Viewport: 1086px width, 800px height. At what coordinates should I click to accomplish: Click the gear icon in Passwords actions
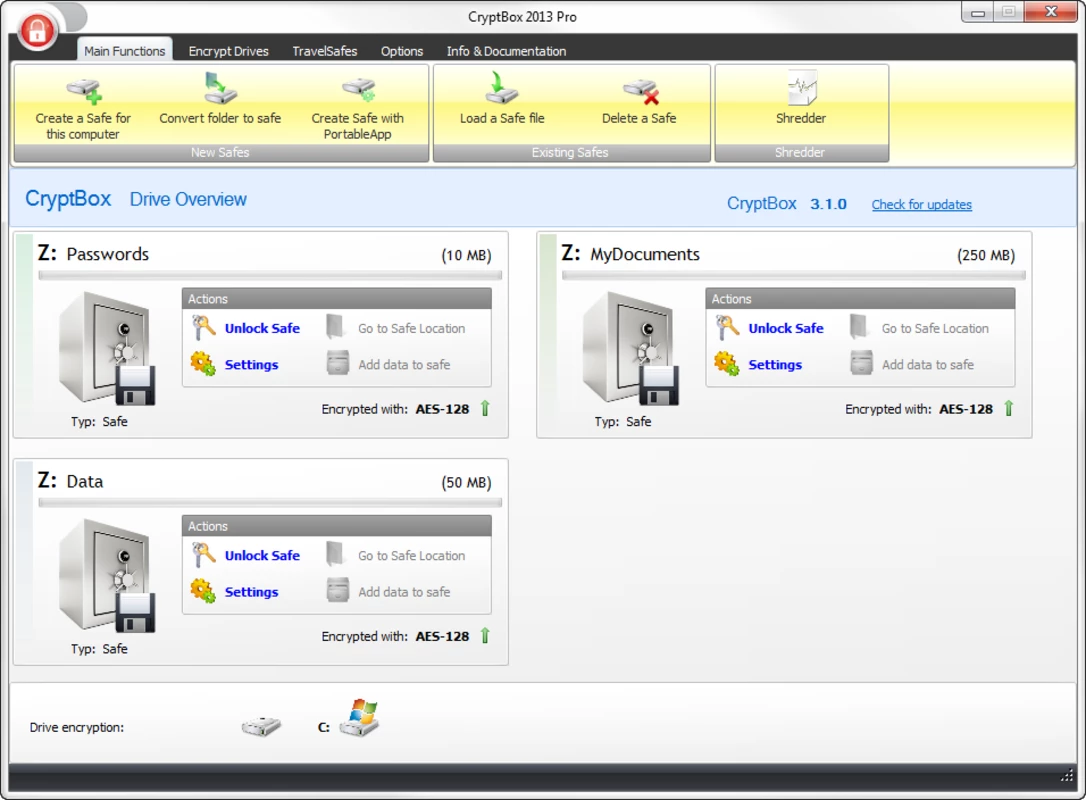203,364
